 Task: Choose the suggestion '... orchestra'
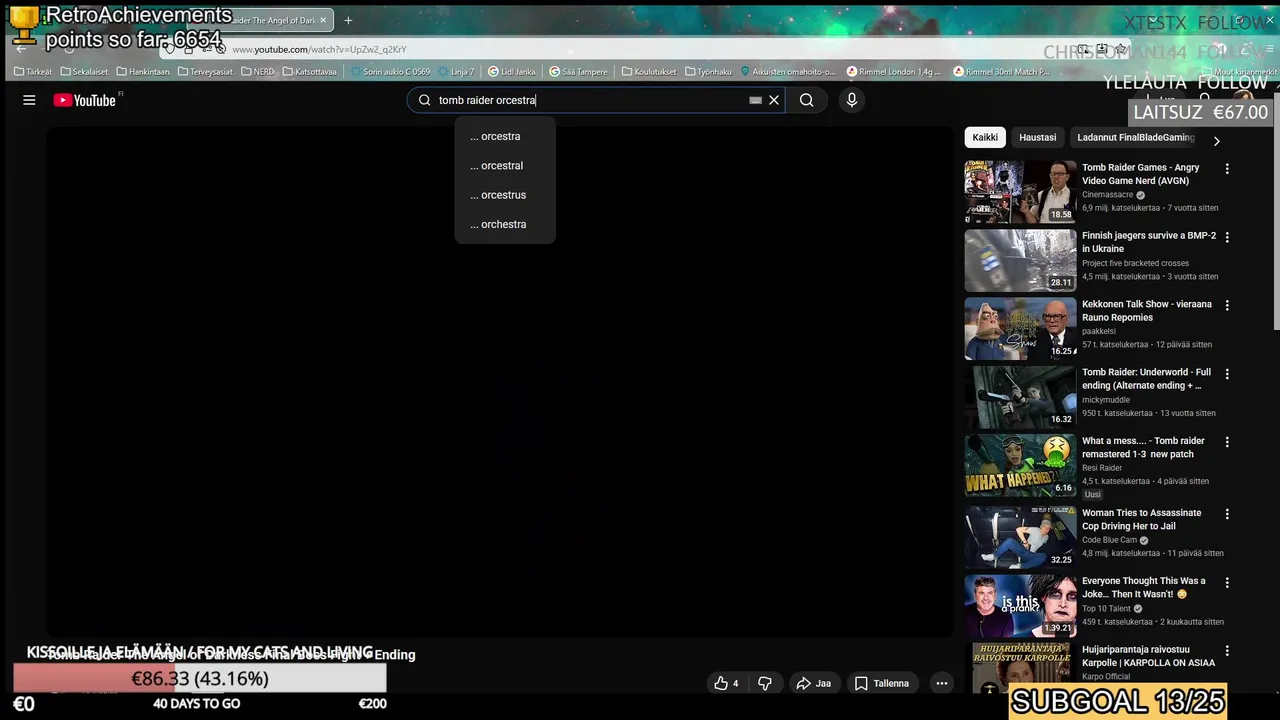point(505,224)
